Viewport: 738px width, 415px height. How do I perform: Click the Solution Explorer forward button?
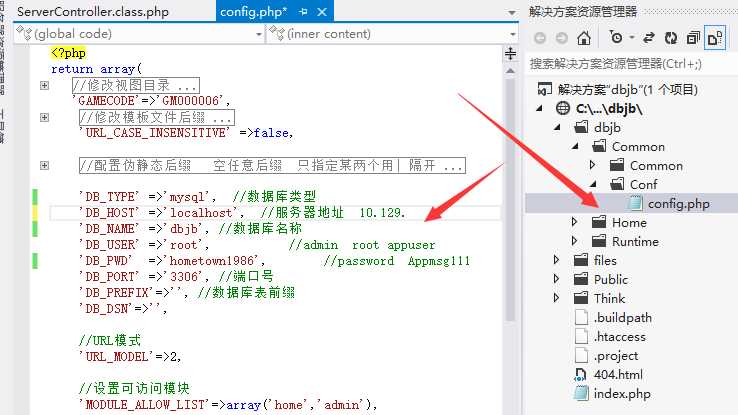[x=562, y=38]
